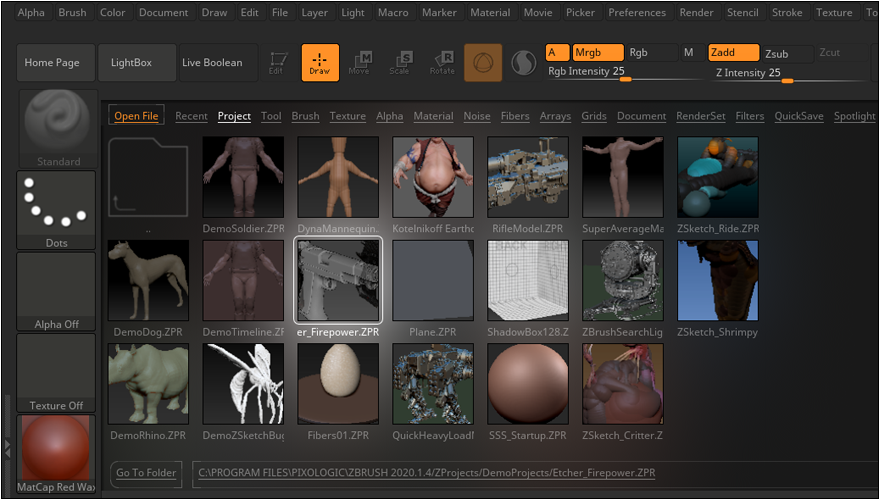Open the Preferences menu

click(x=637, y=13)
